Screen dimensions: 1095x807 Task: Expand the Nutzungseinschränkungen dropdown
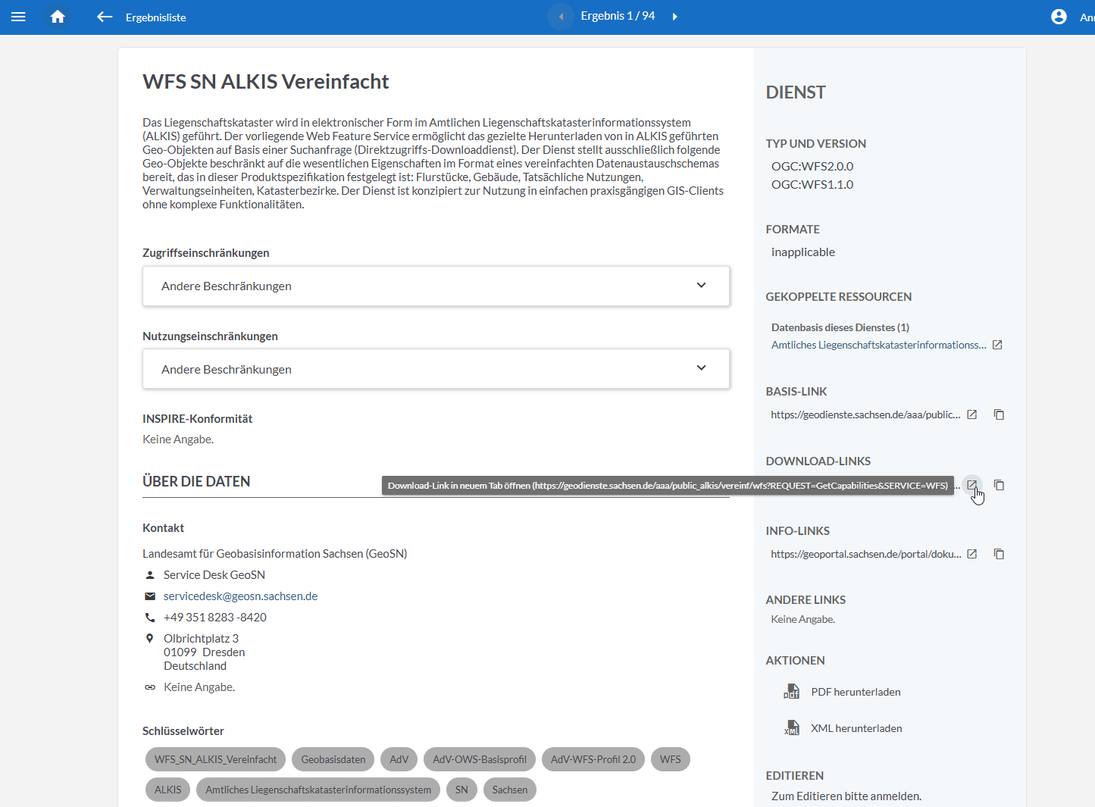[x=701, y=368]
